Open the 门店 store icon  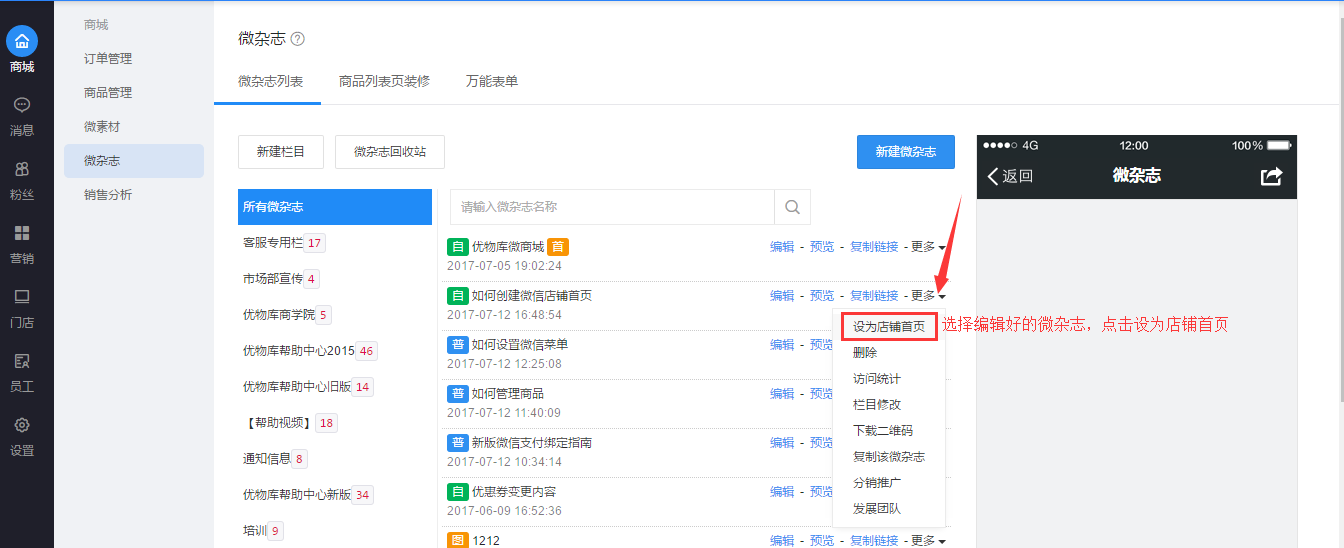coord(22,297)
